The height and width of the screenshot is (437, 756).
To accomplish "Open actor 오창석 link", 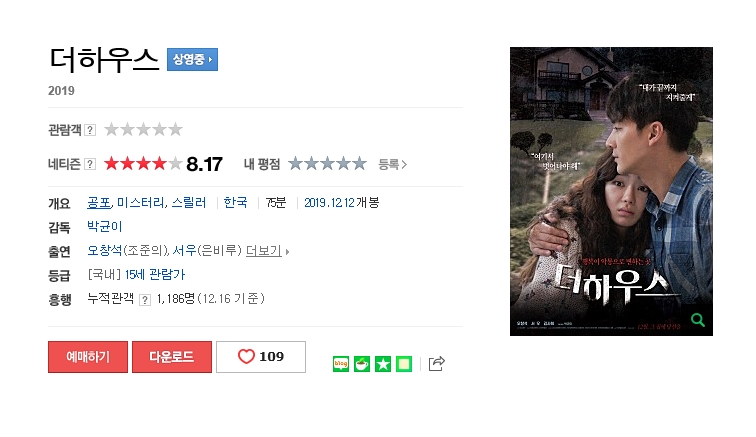I will 105,250.
